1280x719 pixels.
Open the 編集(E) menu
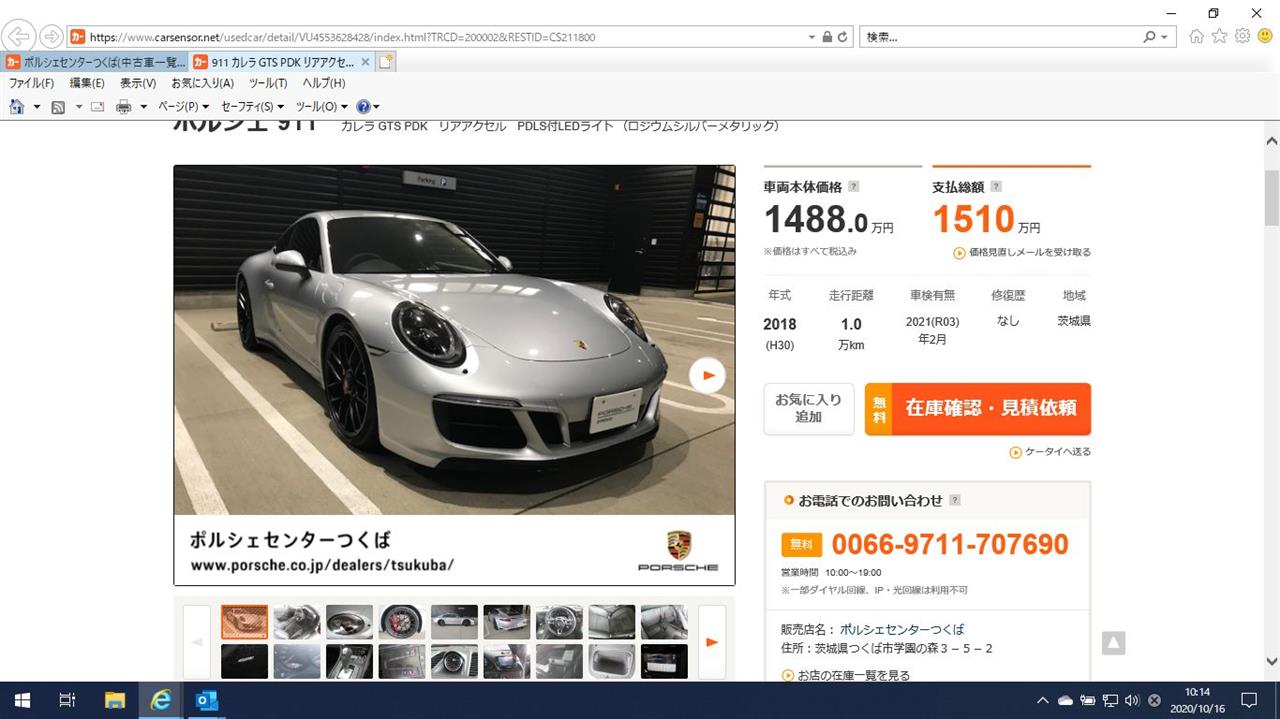[87, 83]
